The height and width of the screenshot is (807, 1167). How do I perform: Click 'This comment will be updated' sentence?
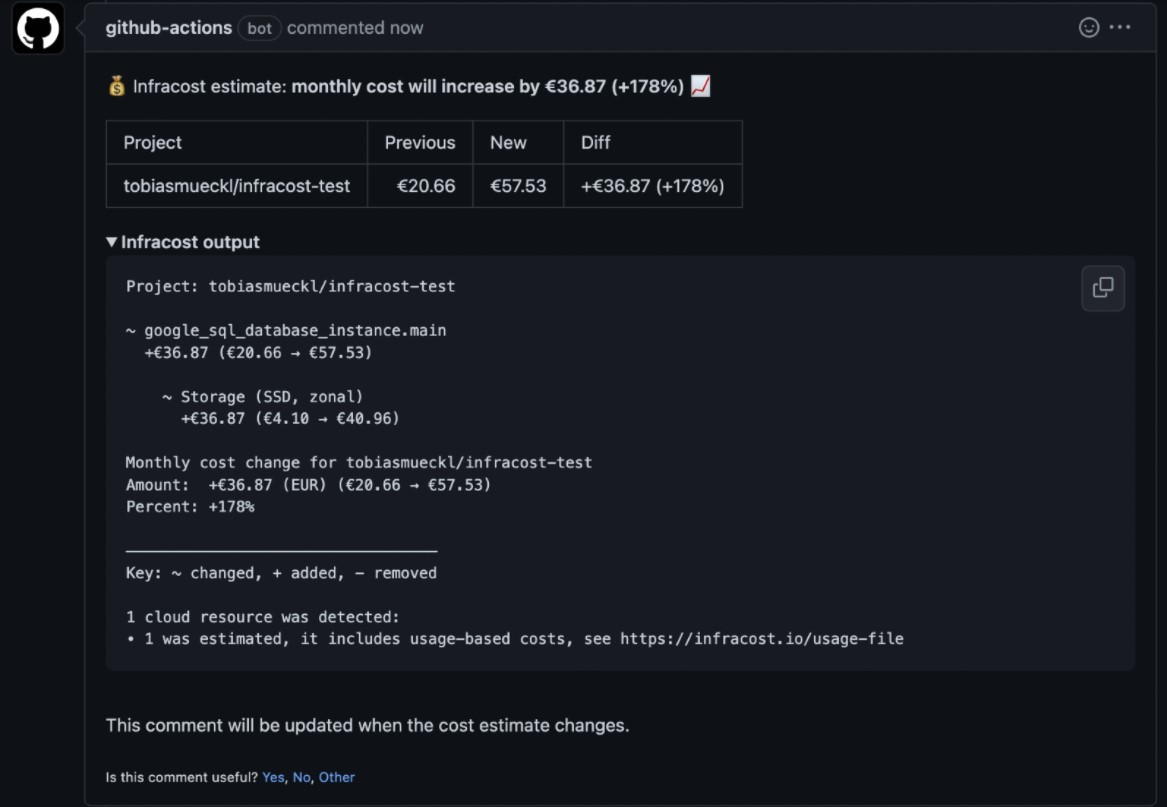click(368, 726)
